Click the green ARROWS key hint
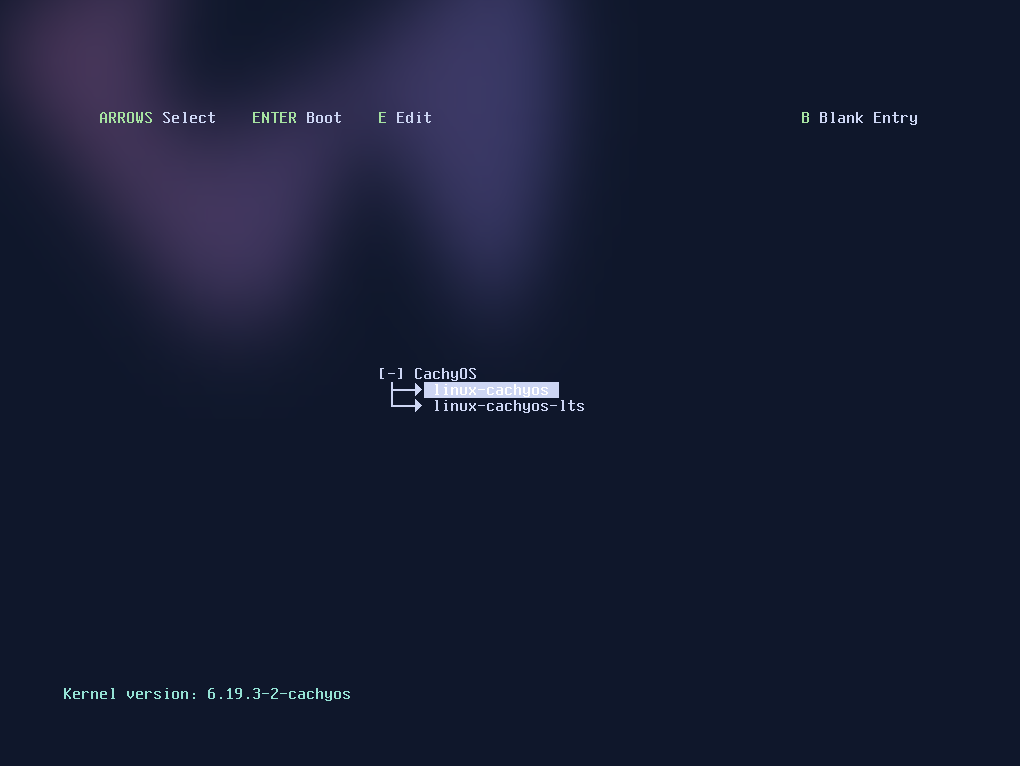The width and height of the screenshot is (1020, 766). click(x=126, y=118)
